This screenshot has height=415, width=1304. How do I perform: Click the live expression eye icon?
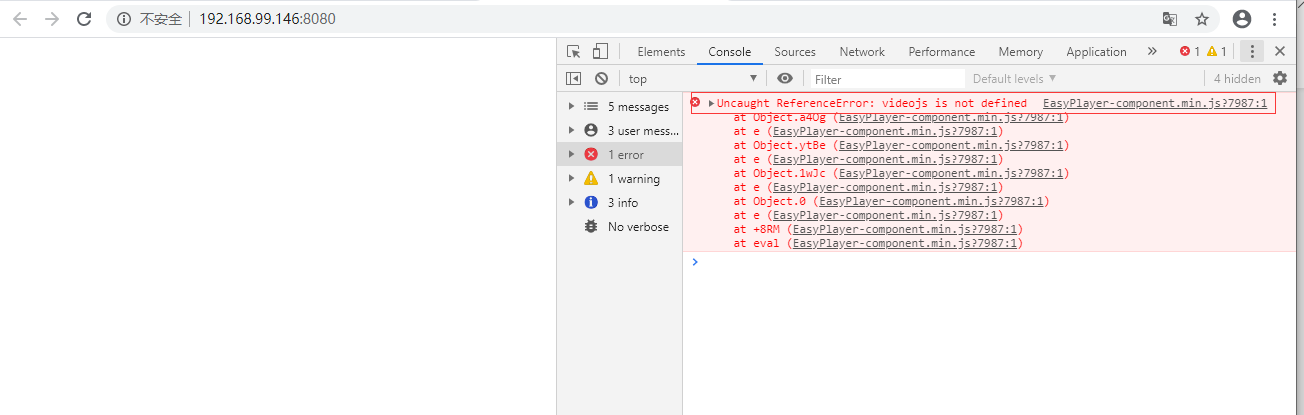pos(785,78)
